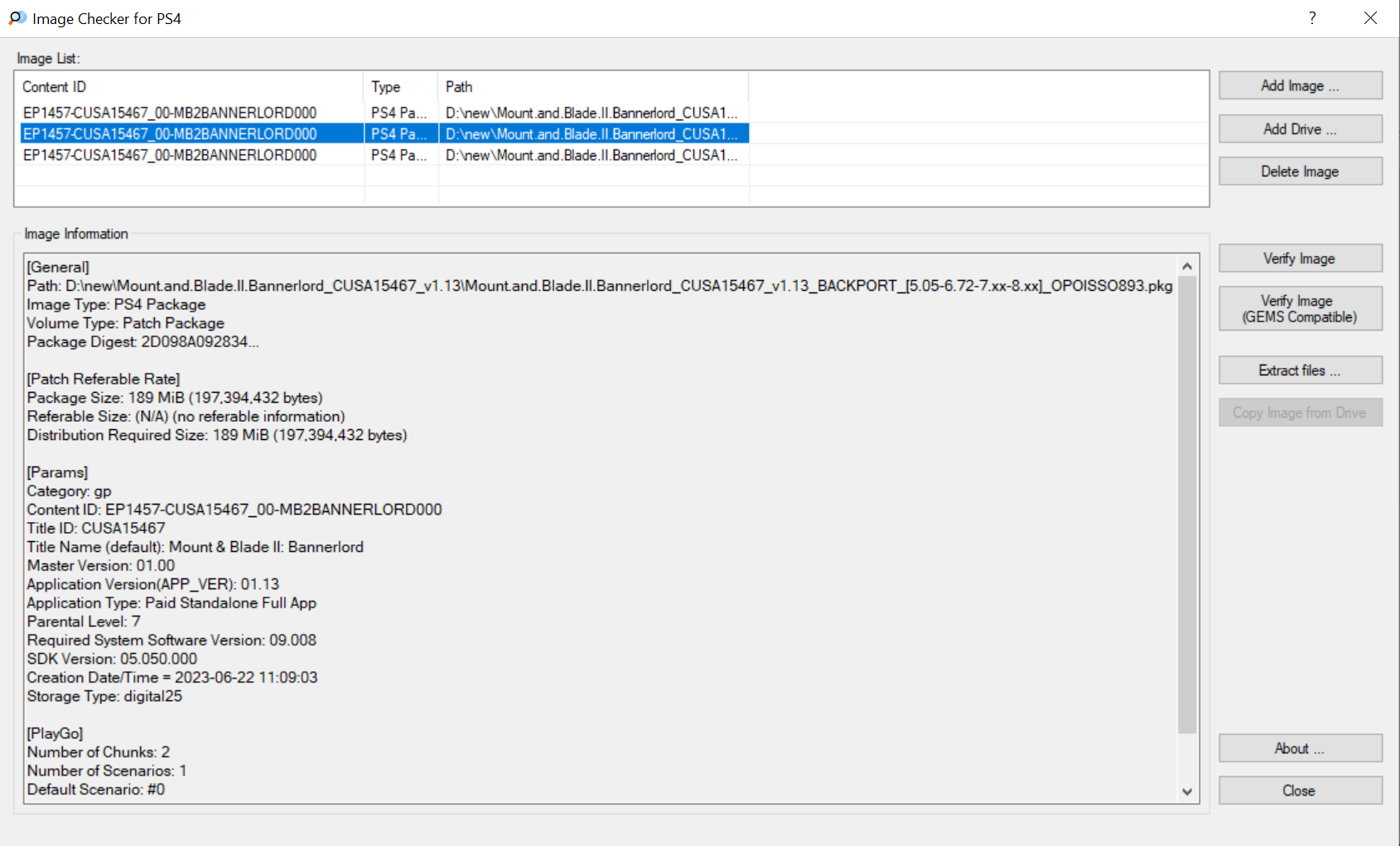Click the Referable Size (N/A) line

pyautogui.click(x=186, y=416)
